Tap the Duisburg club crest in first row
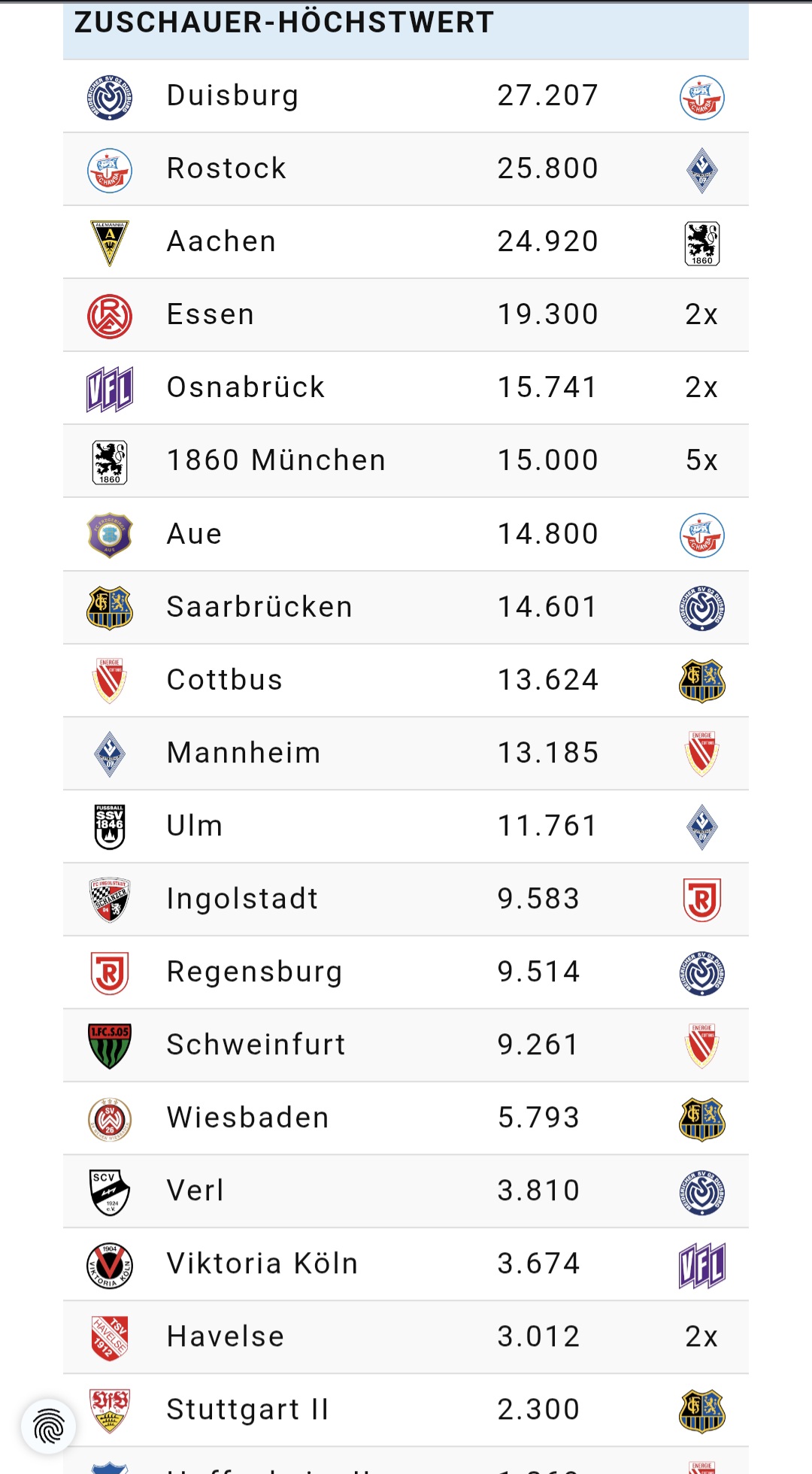812x1474 pixels. pos(110,97)
